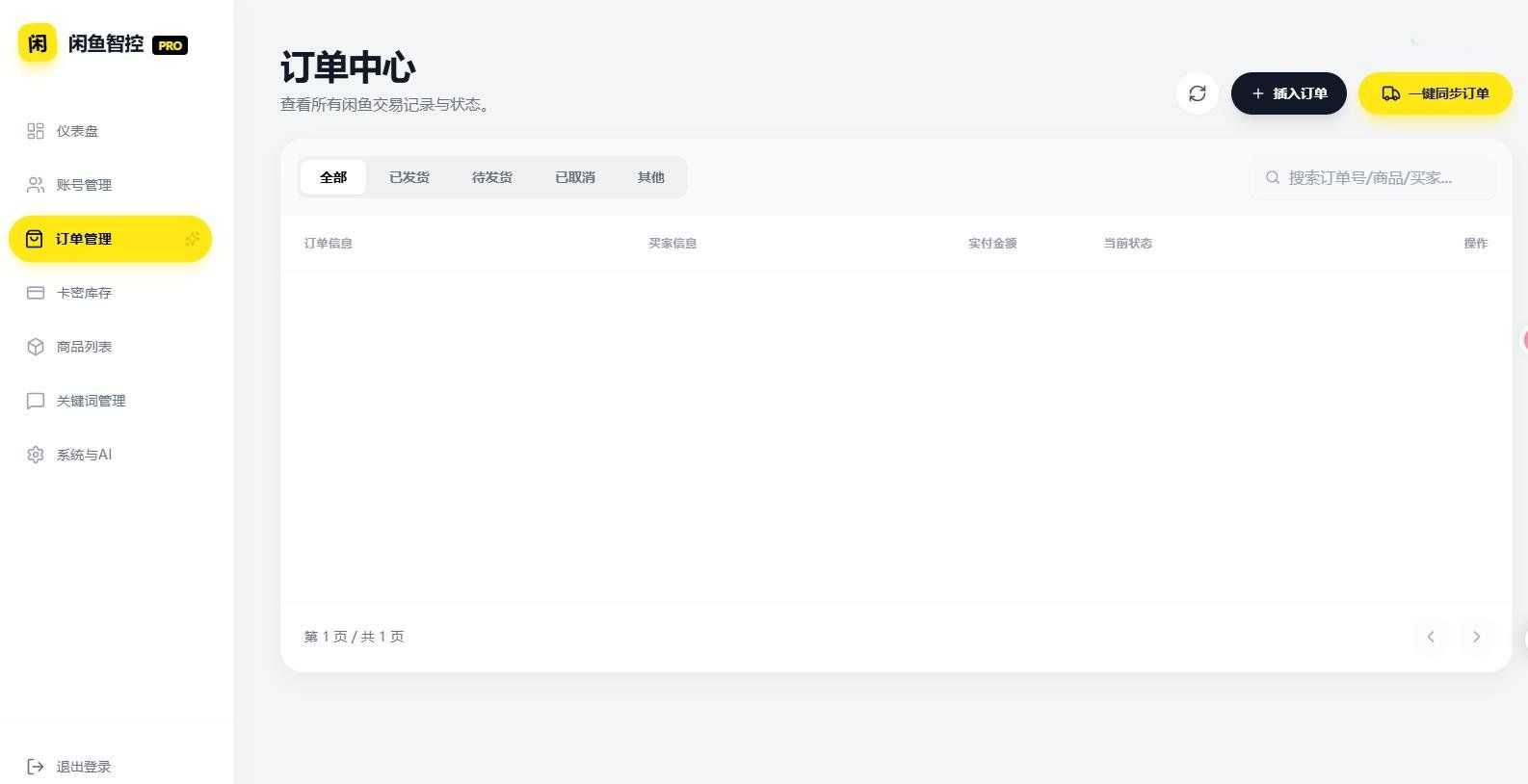Open 账号管理 in the sidebar
The height and width of the screenshot is (784, 1528).
click(x=110, y=185)
